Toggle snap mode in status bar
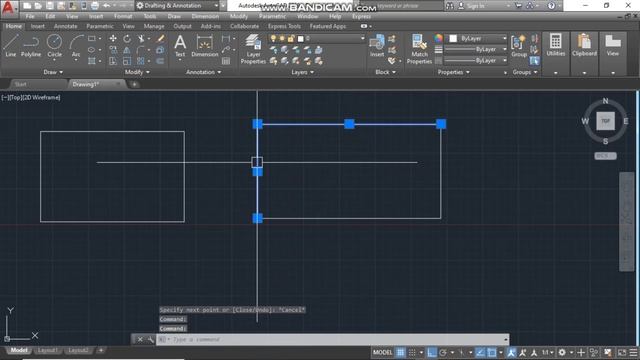640x360 pixels. [x=412, y=352]
